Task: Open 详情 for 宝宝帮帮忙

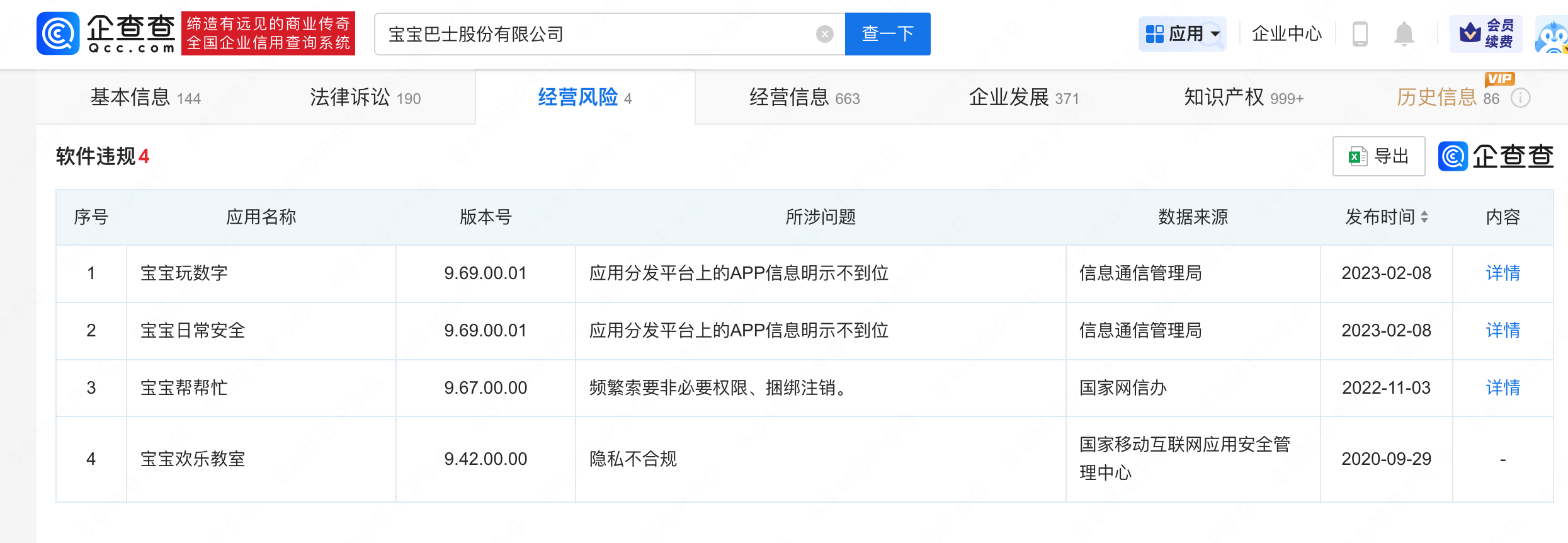Action: [1503, 388]
